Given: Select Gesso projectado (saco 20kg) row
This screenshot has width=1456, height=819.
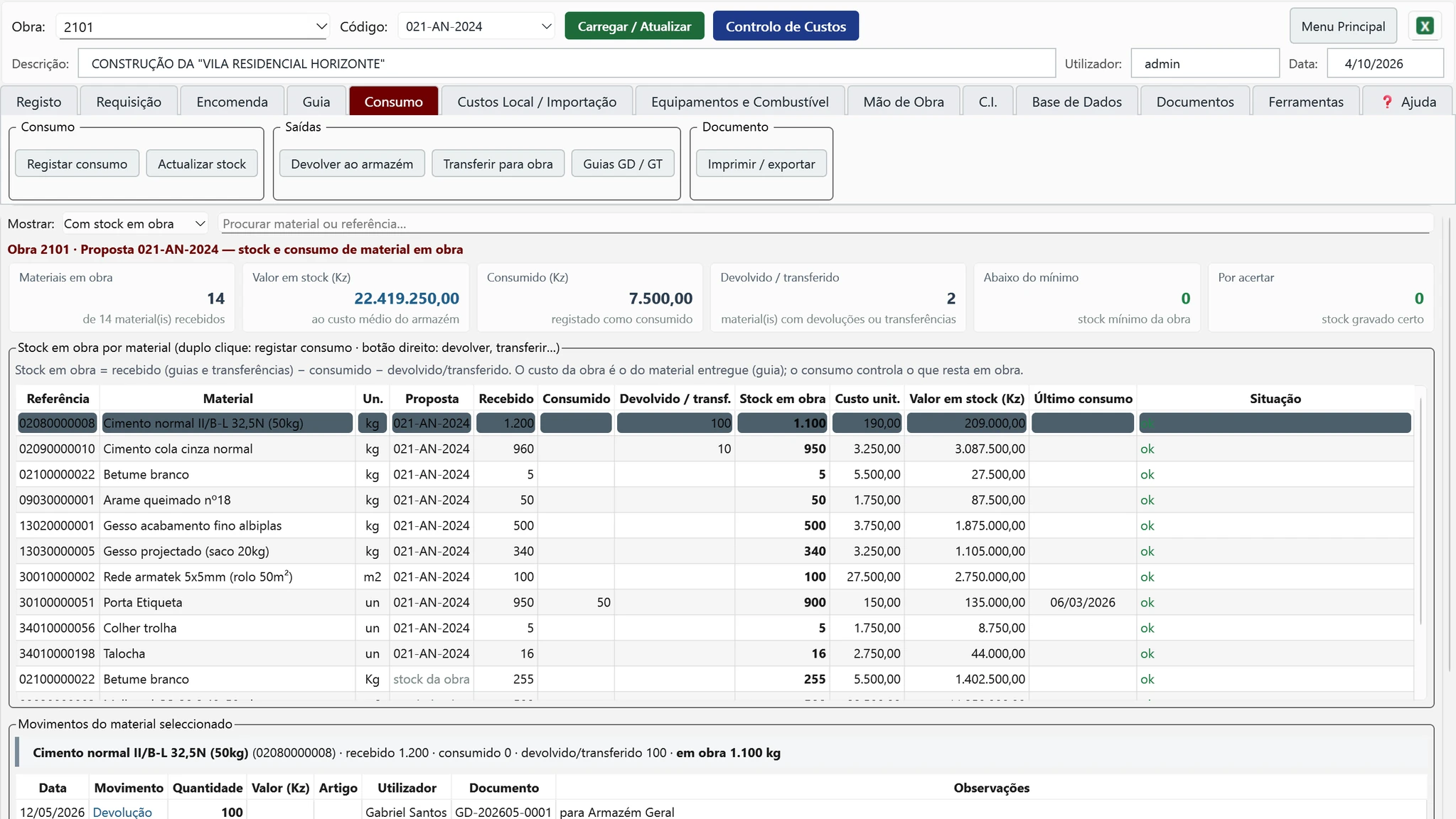Looking at the screenshot, I should 714,551.
